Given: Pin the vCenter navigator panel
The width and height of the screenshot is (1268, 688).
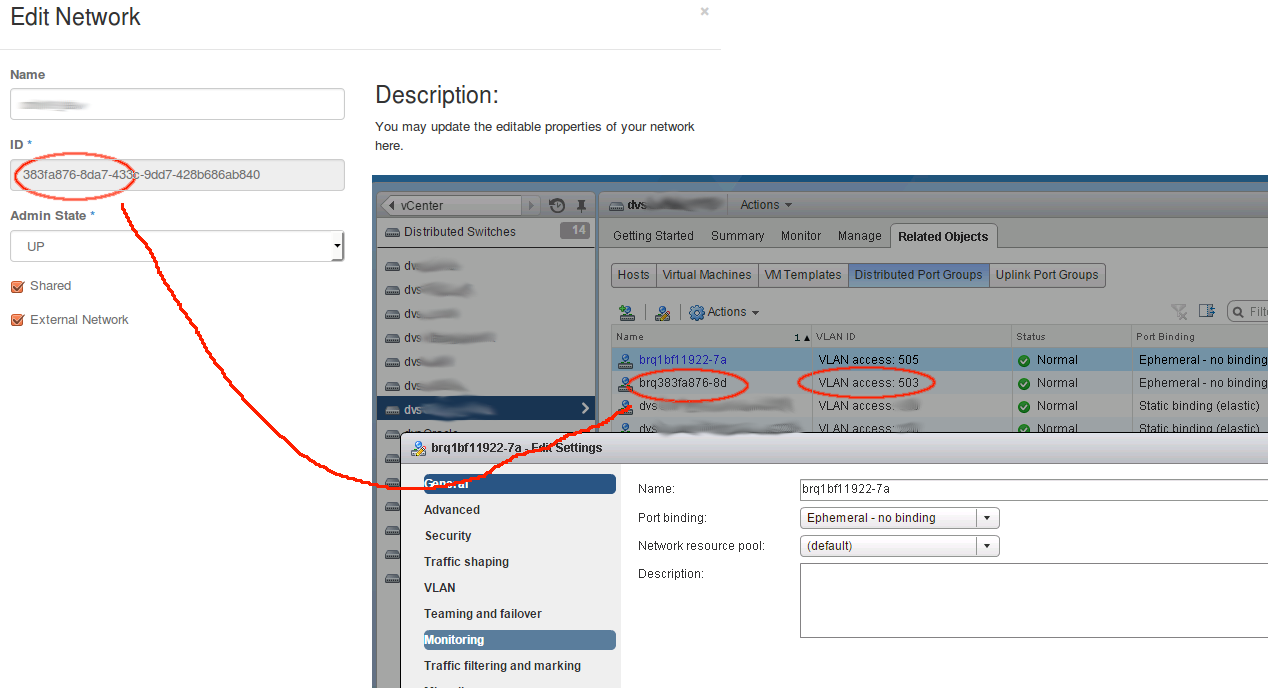Looking at the screenshot, I should [581, 205].
